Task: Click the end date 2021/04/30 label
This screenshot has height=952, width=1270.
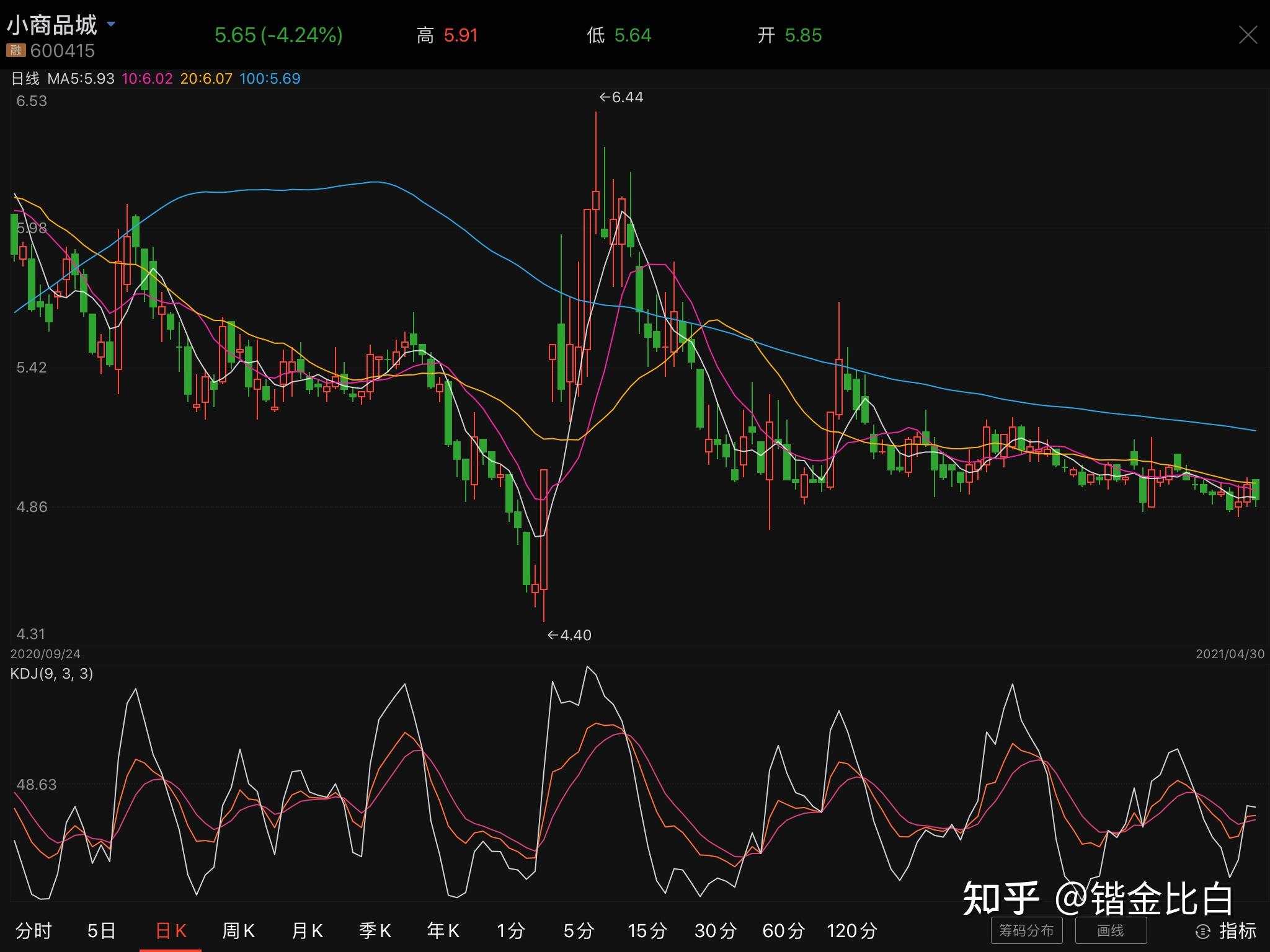Action: (x=1230, y=654)
